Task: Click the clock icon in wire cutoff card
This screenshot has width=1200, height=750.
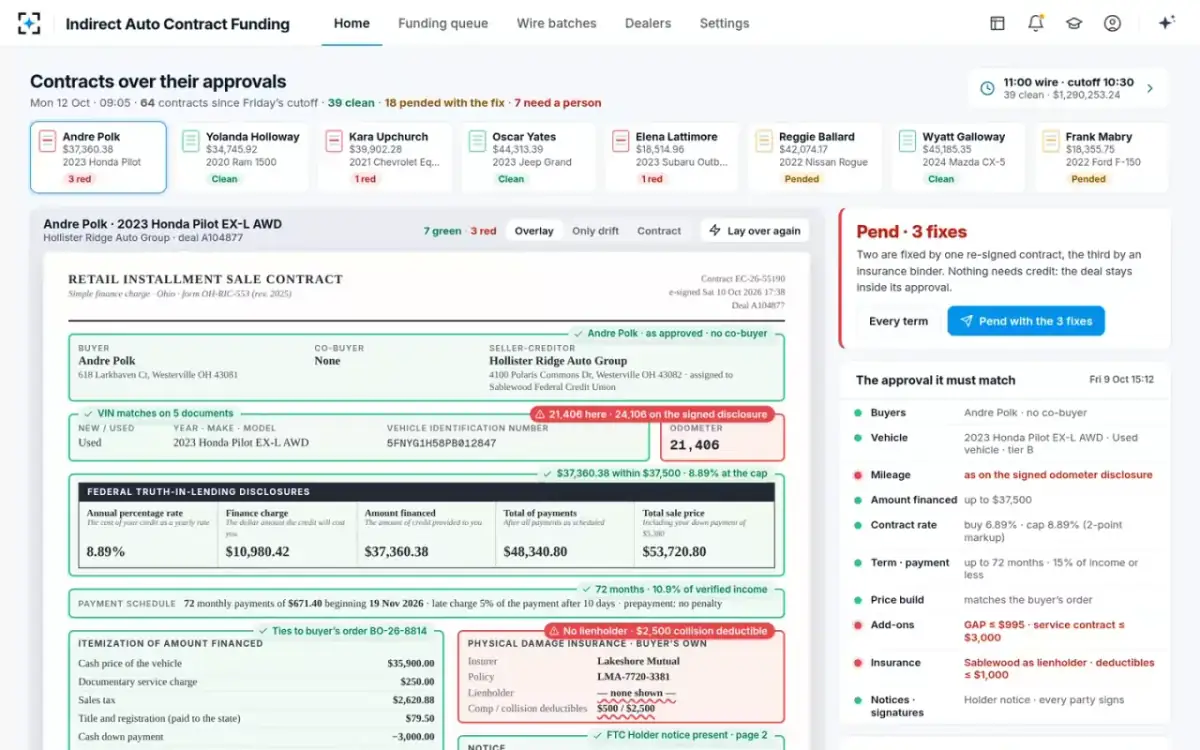Action: pyautogui.click(x=987, y=88)
